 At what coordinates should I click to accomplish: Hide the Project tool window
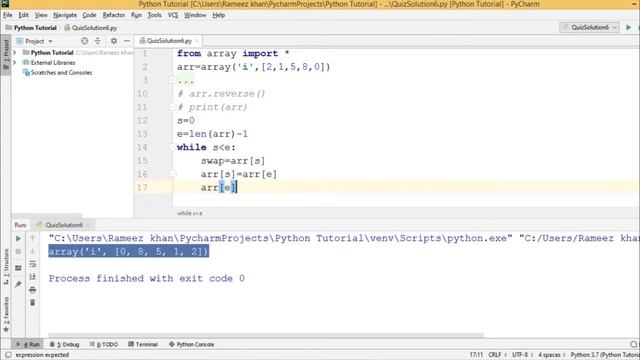click(x=127, y=41)
